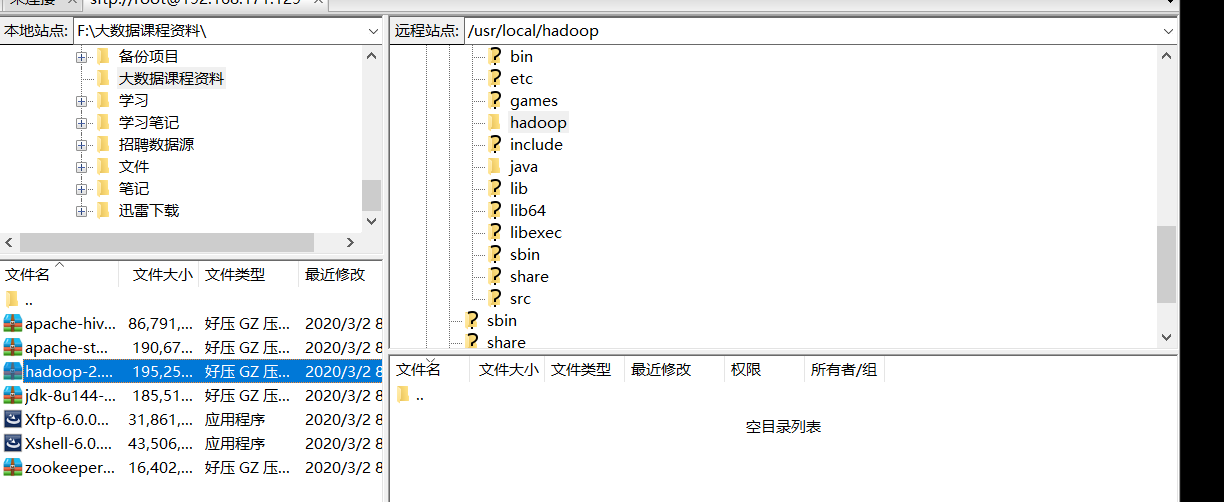Open the local site path dropdown
The width and height of the screenshot is (1224, 502).
pos(372,31)
